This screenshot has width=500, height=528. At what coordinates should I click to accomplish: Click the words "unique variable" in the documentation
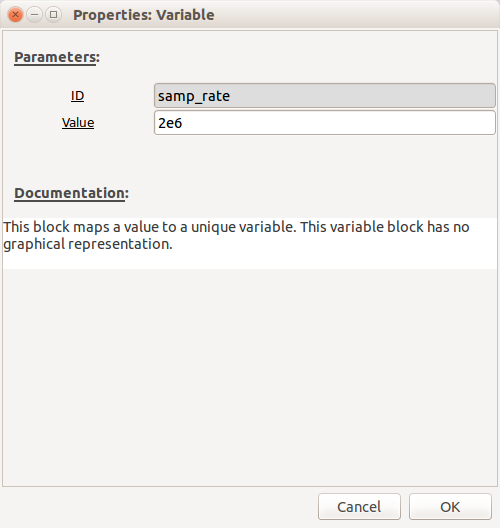point(244,227)
